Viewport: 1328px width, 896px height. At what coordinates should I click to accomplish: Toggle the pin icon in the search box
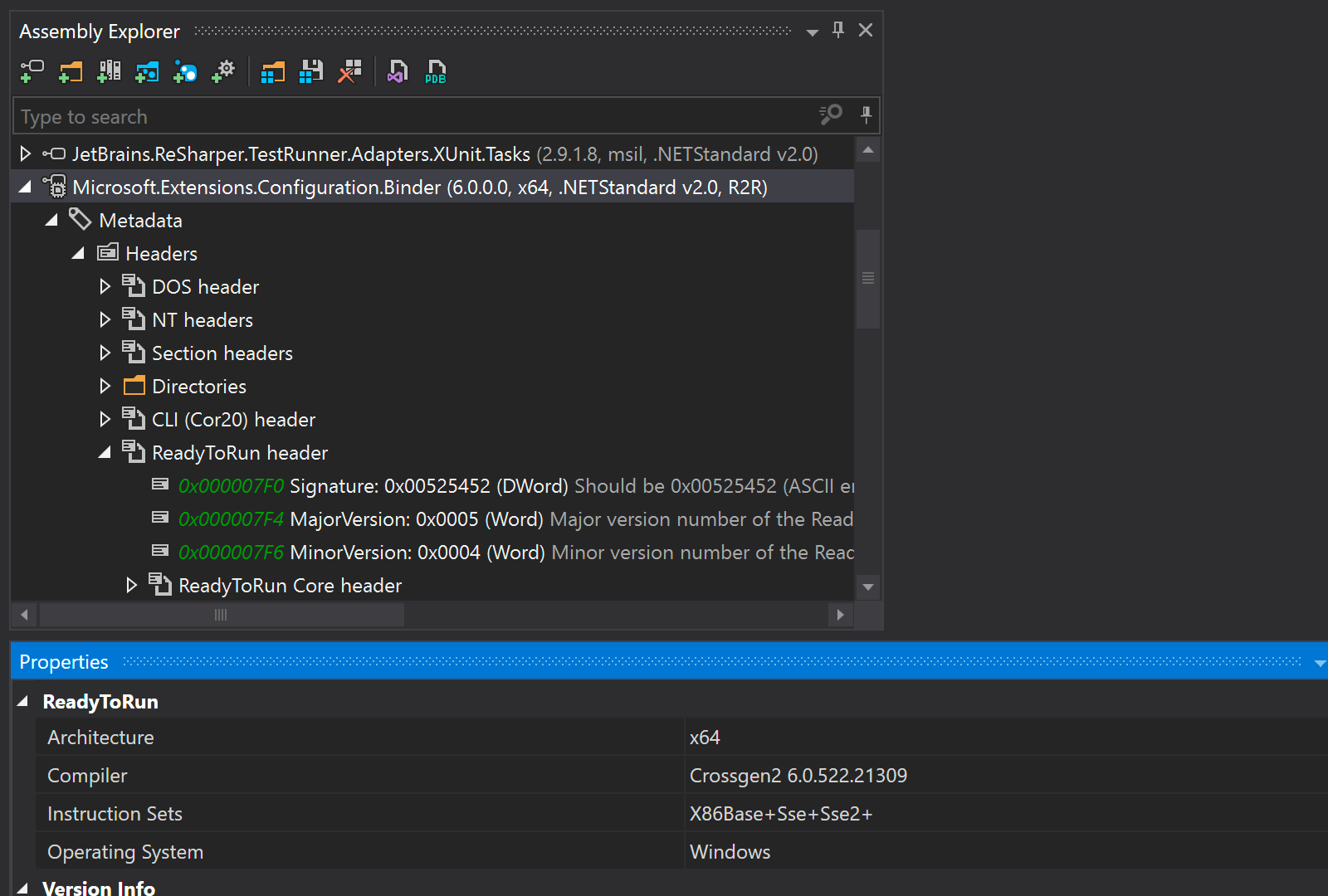pos(866,114)
